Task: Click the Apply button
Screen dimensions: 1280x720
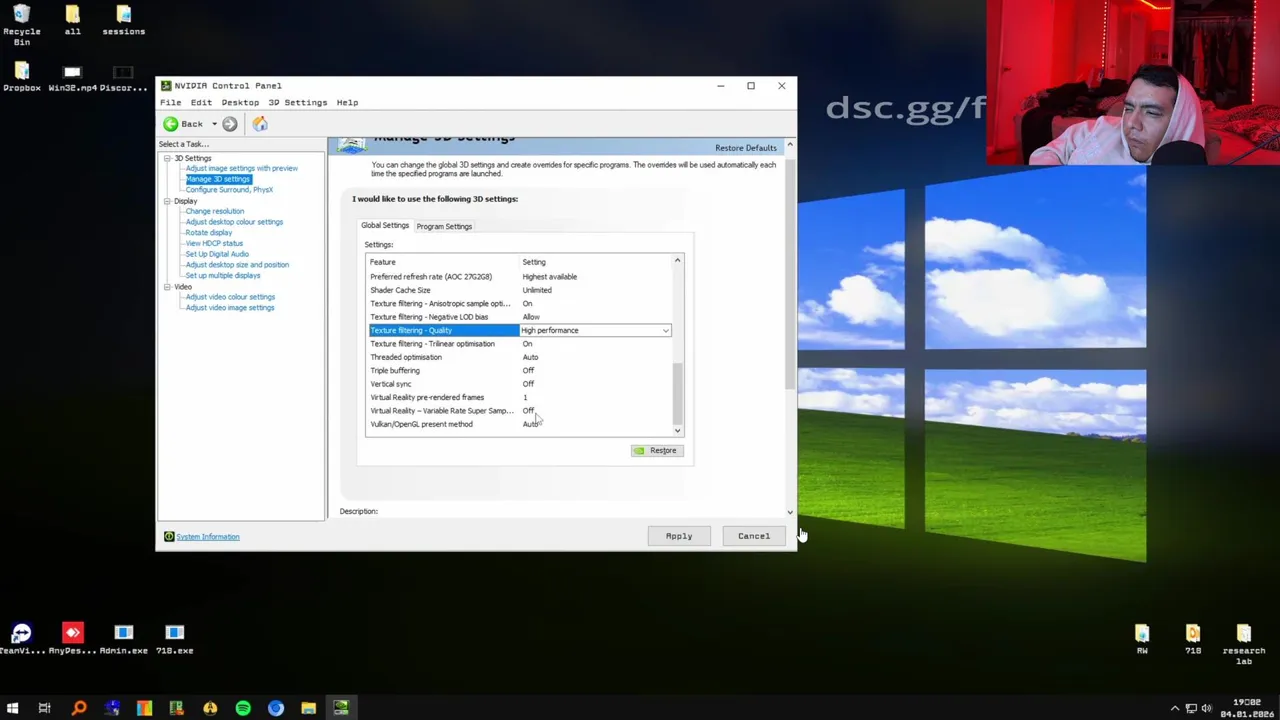Action: tap(679, 536)
